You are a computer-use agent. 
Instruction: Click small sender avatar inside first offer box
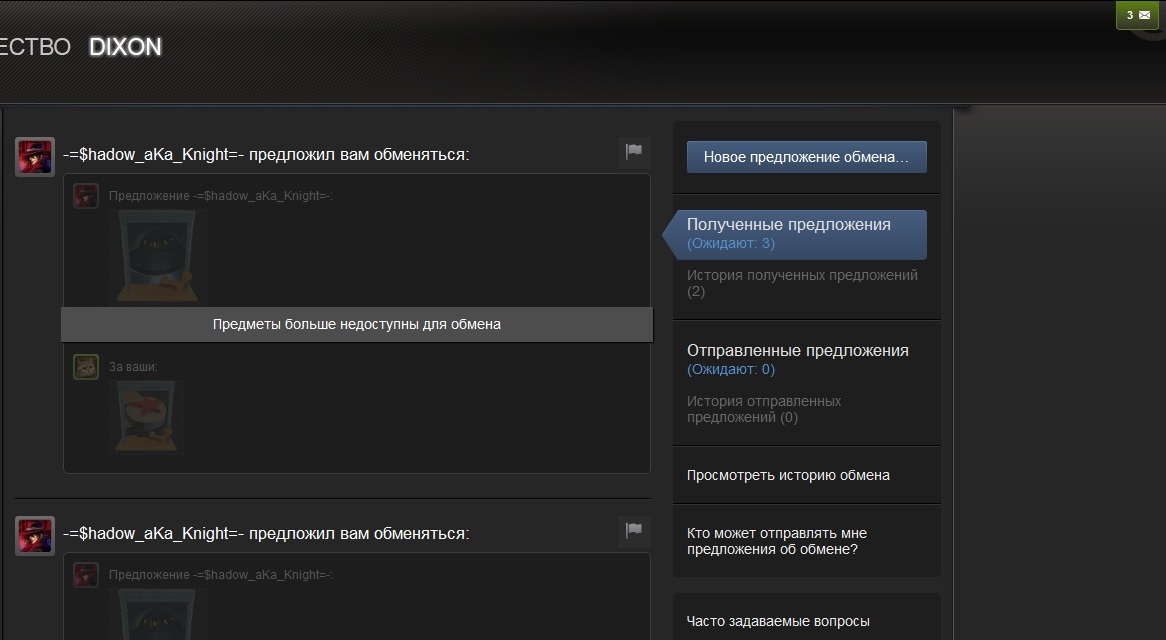(86, 196)
